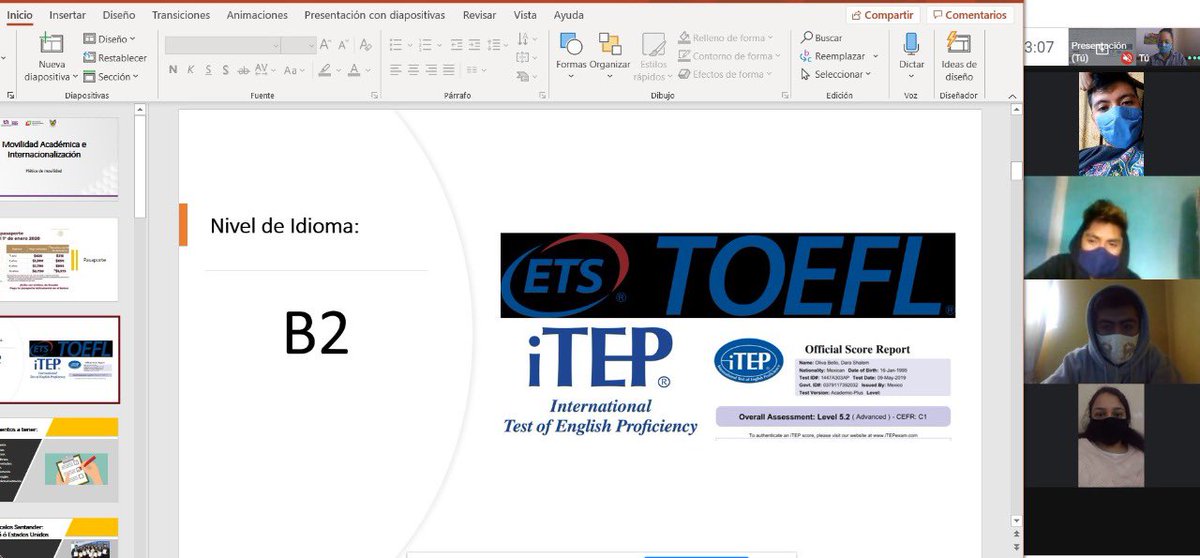Screen dimensions: 1200x558
Task: Toggle text shadow S formatting
Action: tap(227, 70)
